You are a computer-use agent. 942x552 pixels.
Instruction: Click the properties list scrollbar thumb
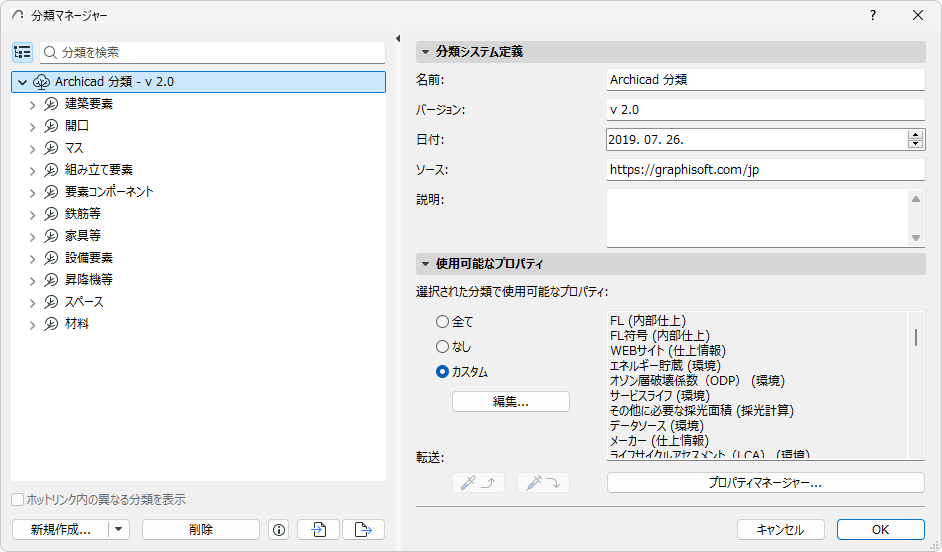click(x=916, y=338)
